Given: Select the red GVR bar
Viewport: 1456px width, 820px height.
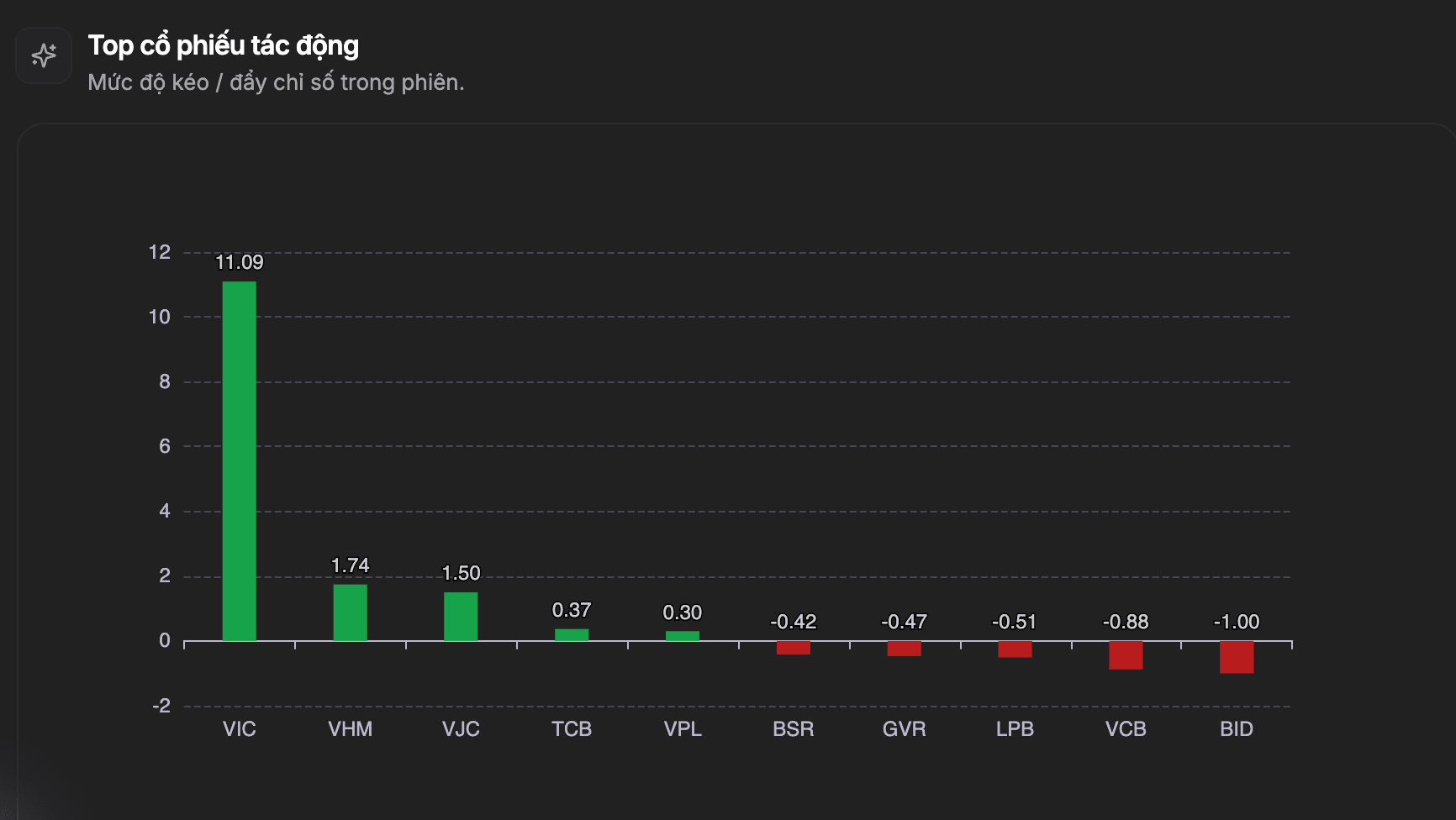Looking at the screenshot, I should click(905, 649).
